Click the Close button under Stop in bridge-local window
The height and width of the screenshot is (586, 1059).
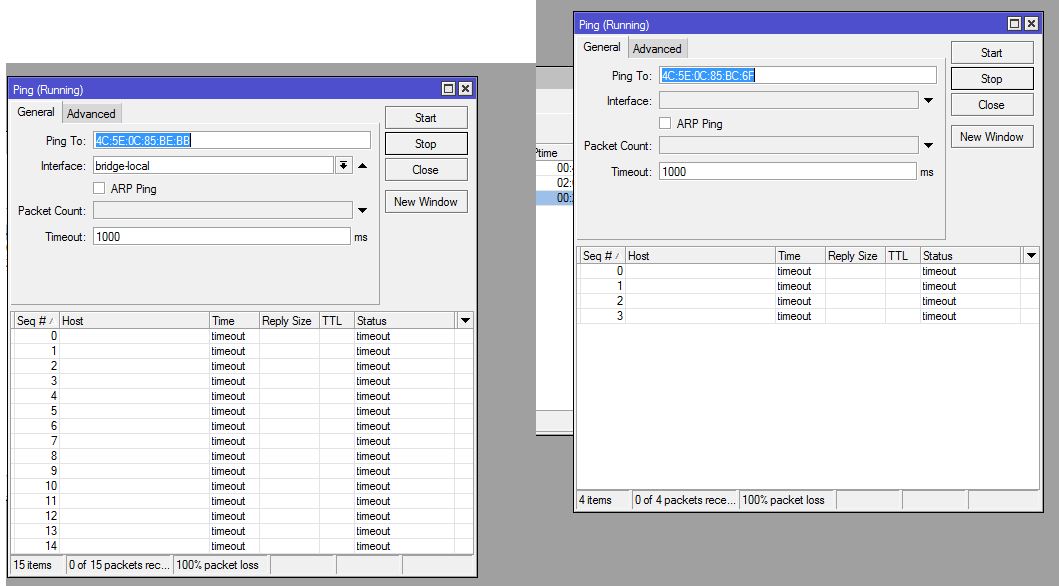(425, 170)
